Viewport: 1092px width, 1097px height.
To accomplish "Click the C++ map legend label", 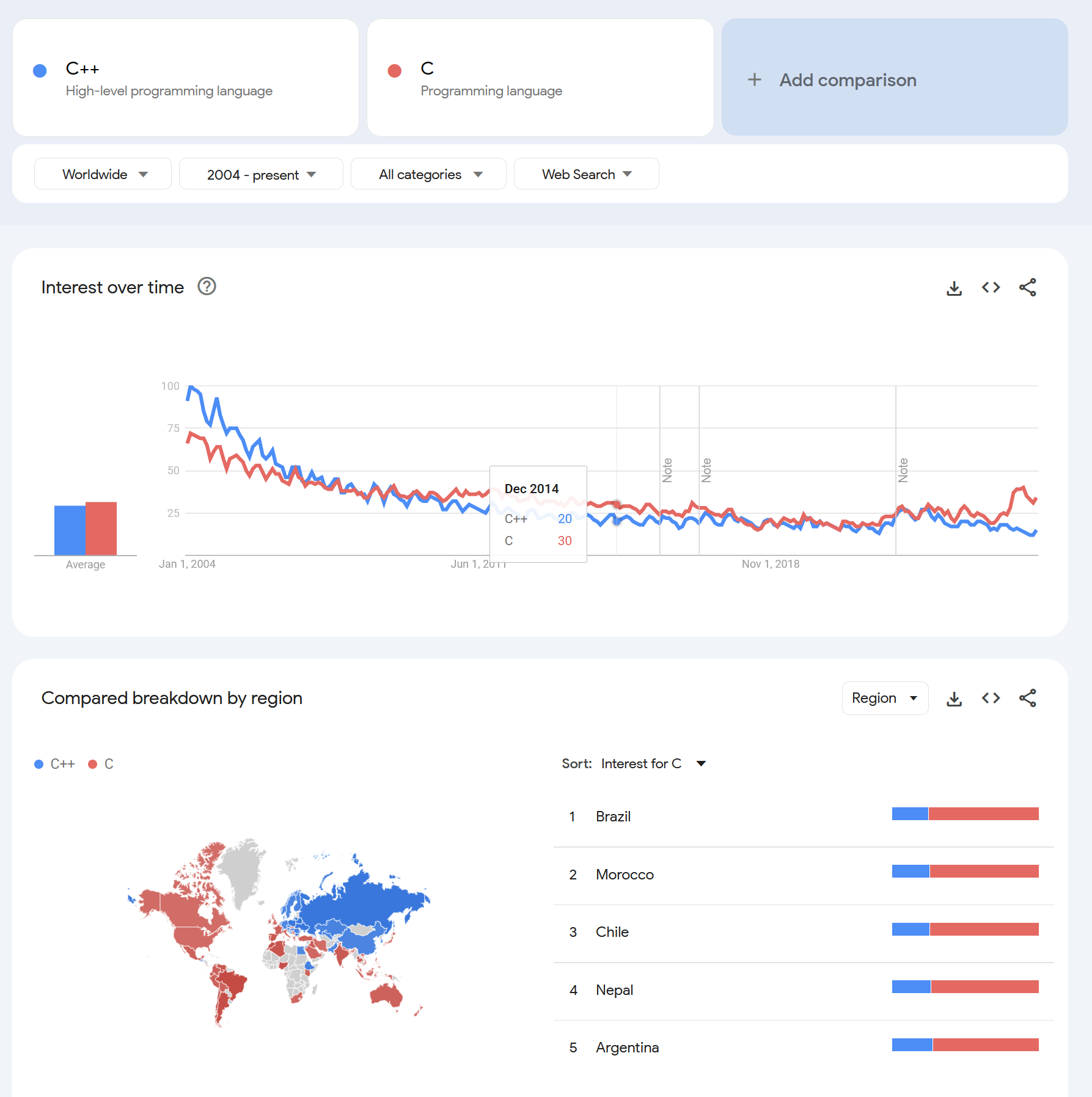I will pos(62,764).
